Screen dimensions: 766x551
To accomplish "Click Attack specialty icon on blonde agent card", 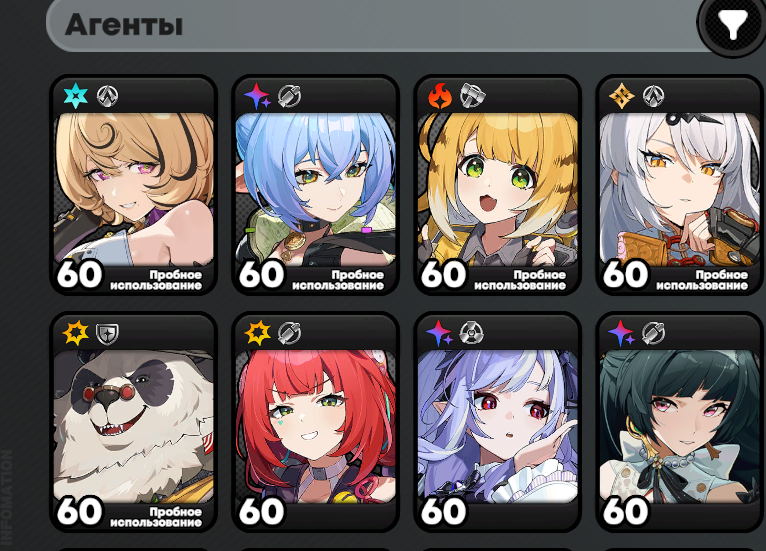I will 107,96.
